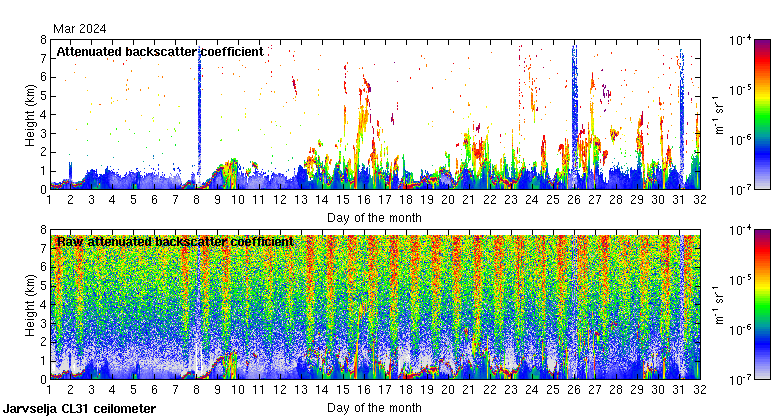780x420 pixels.
Task: Click the top colorbar's 10^-5 label
Action: click(x=740, y=90)
